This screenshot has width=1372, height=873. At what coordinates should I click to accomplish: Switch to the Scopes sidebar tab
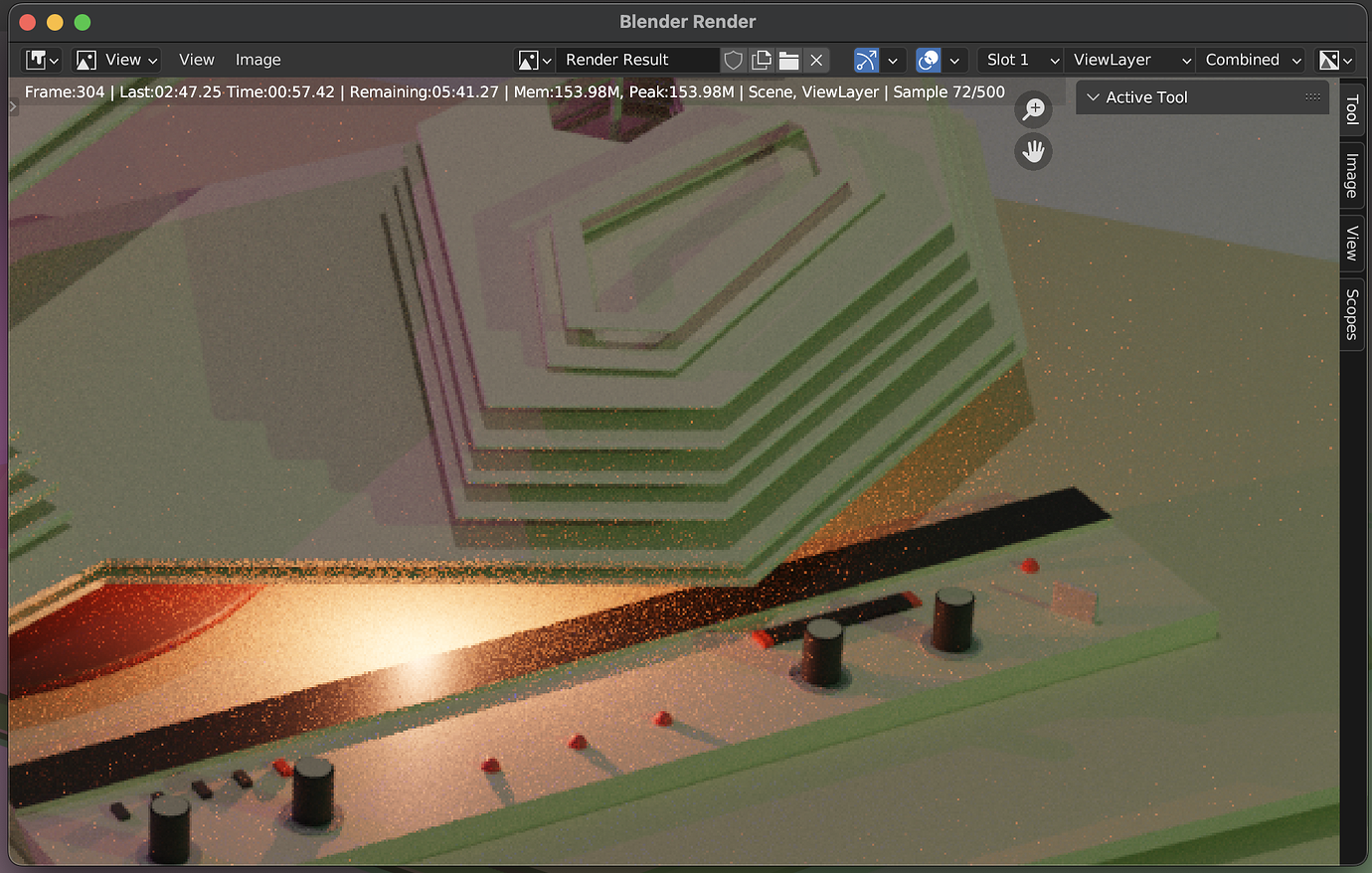(x=1351, y=313)
